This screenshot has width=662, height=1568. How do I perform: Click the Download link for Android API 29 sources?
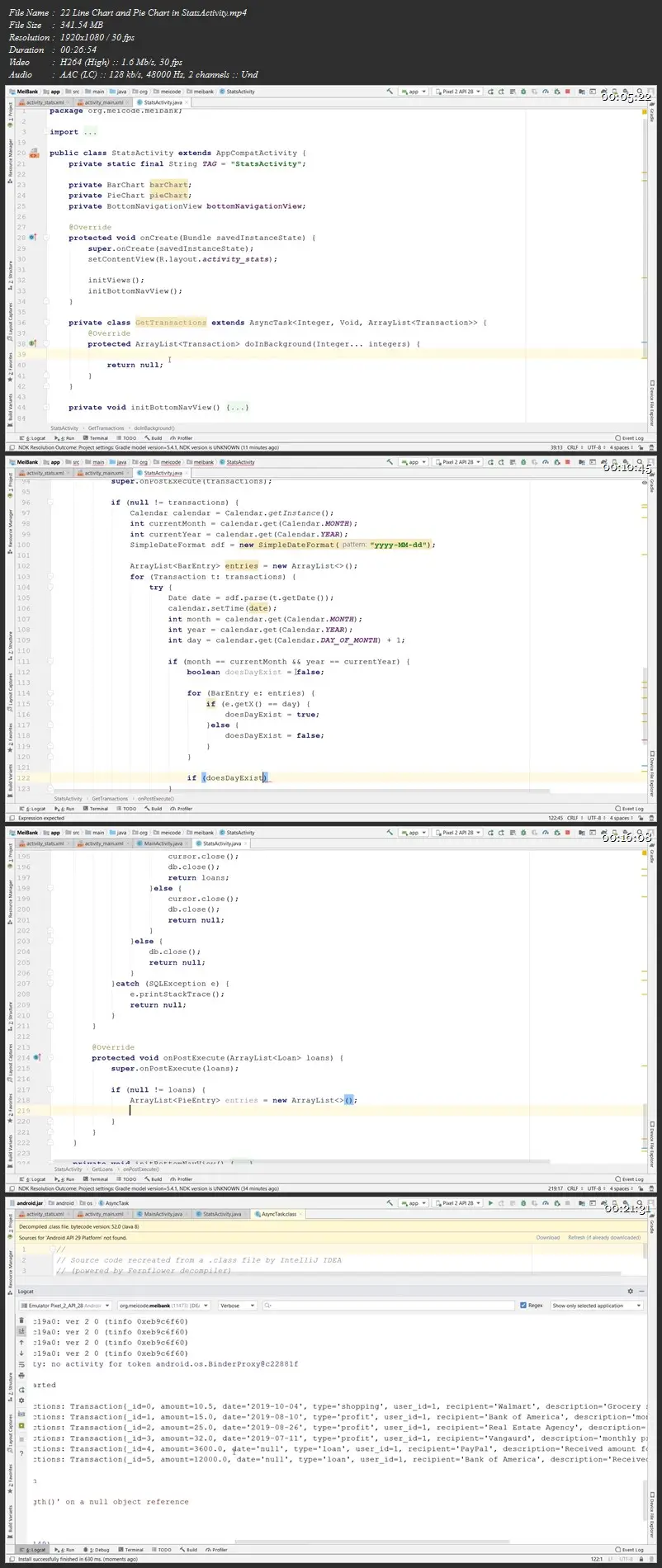click(x=548, y=1238)
